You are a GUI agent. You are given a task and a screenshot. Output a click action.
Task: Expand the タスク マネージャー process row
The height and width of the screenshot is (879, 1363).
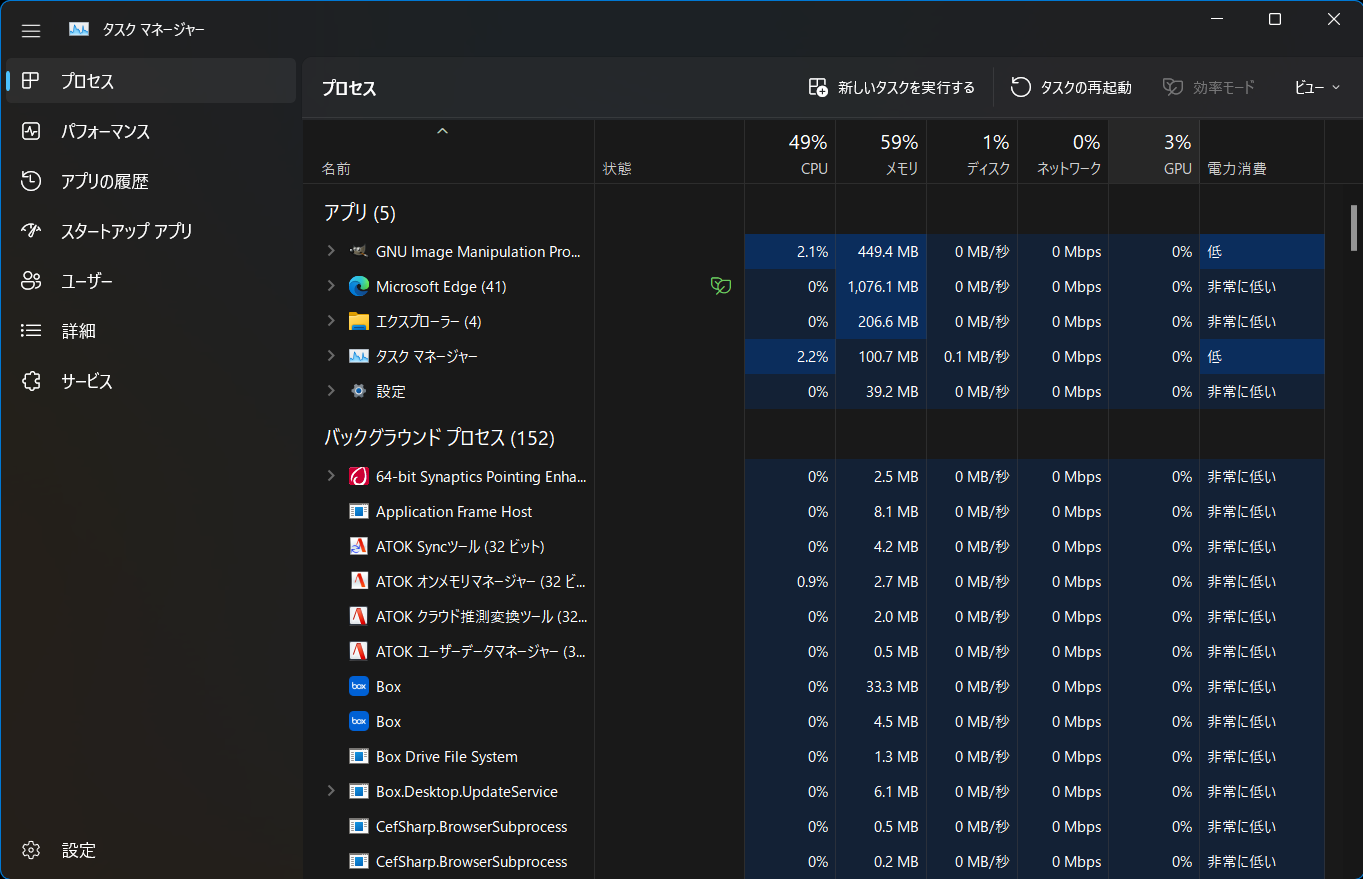[x=331, y=357]
